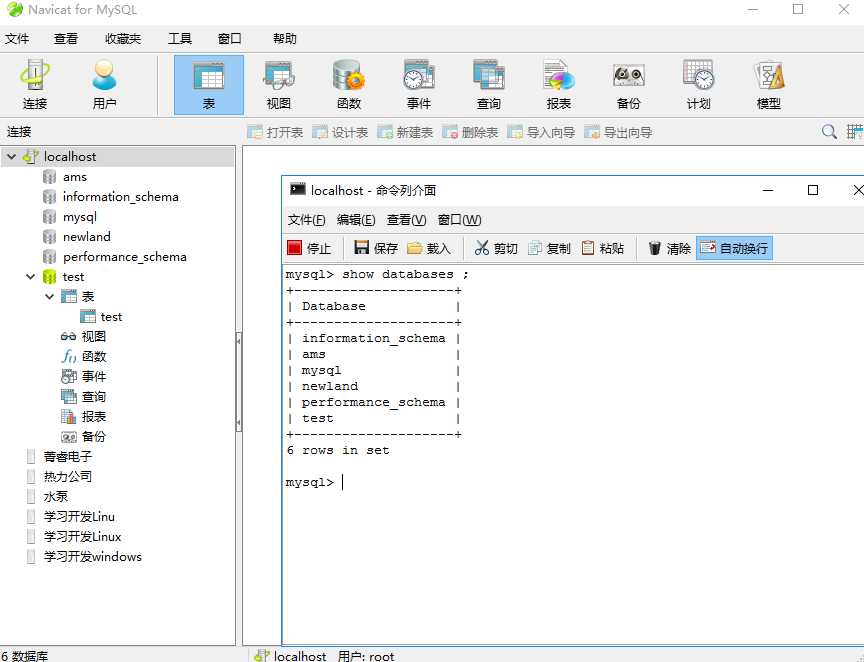Screen dimensions: 864x662
Task: Click 打开表 (Open Table) button
Action: (x=276, y=132)
